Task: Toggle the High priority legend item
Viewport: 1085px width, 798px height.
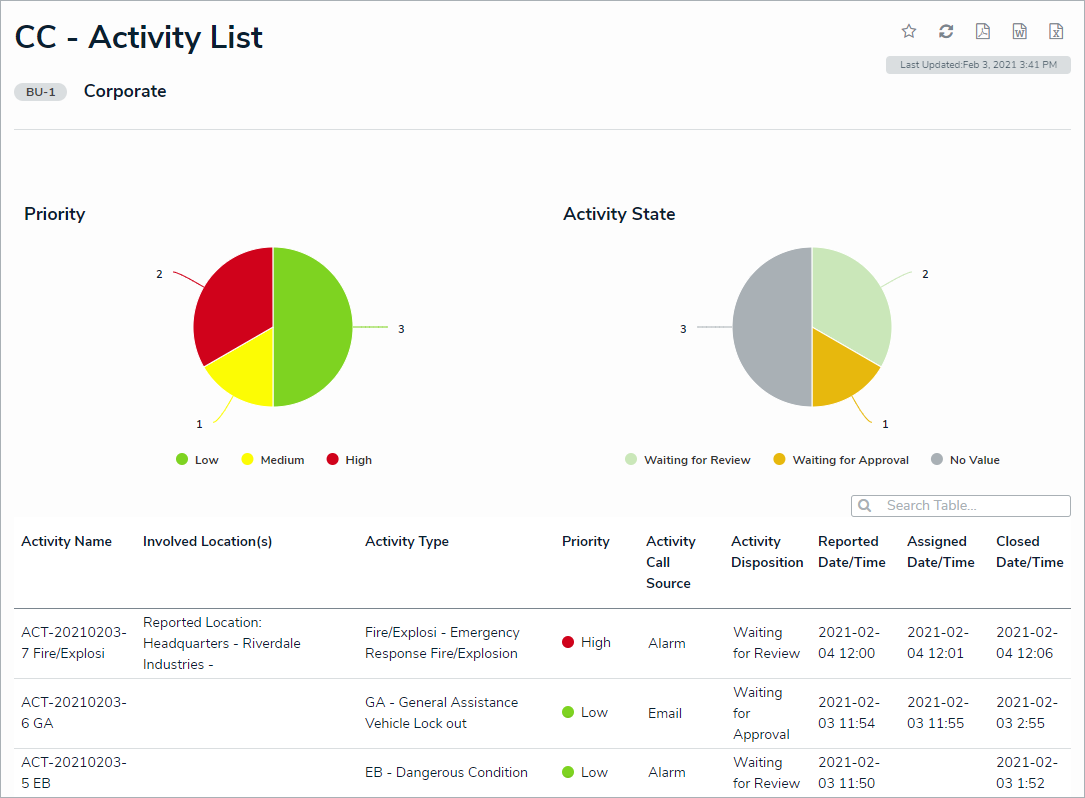Action: [349, 460]
